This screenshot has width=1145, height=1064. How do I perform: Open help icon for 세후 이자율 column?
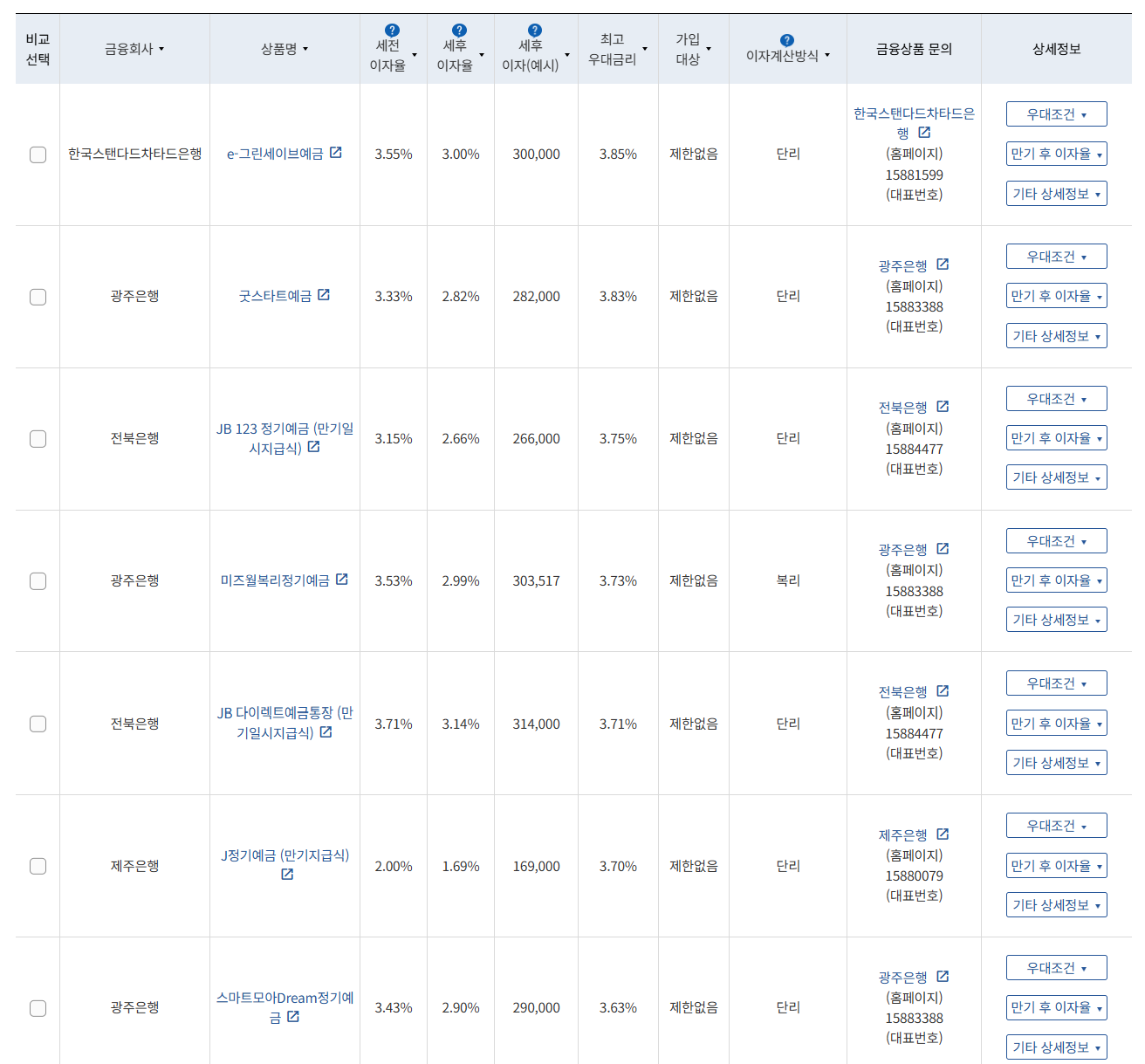[x=460, y=31]
